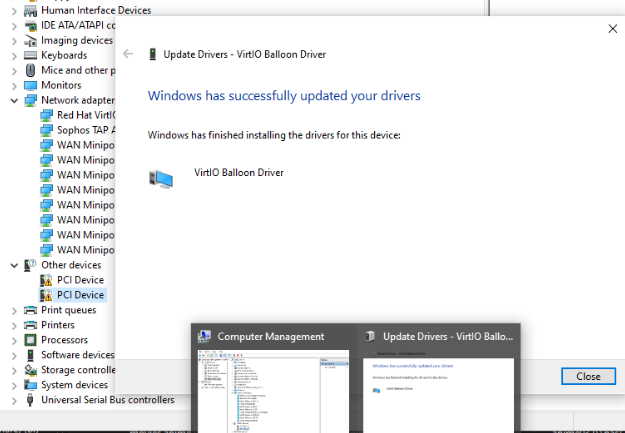Click the back arrow in Update Drivers dialog

point(128,54)
